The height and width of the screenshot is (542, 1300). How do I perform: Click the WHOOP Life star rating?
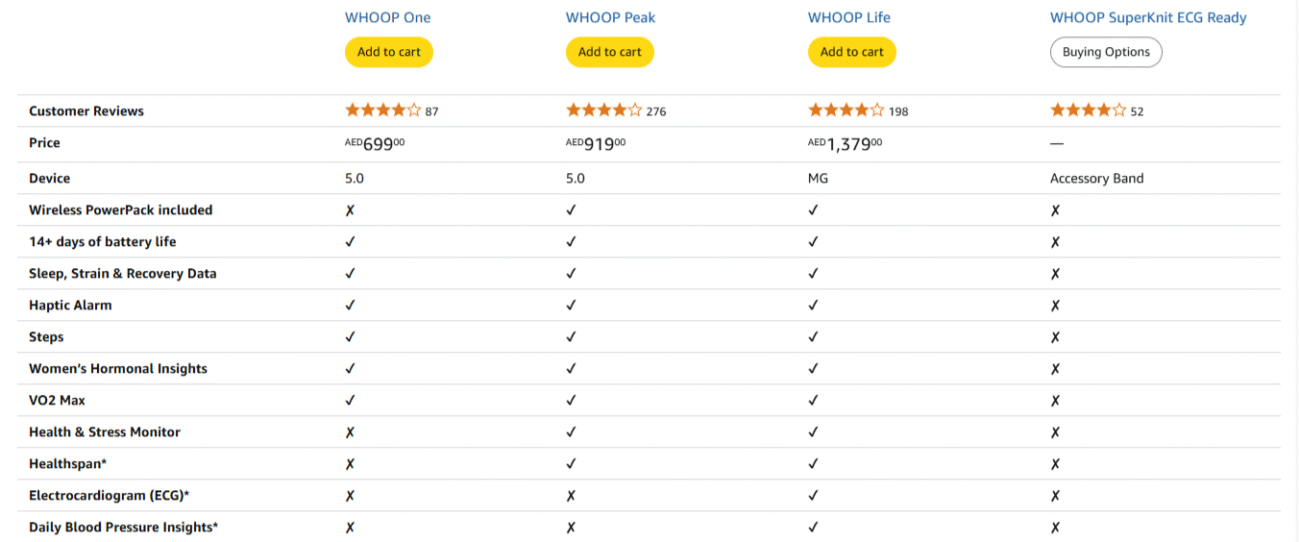coord(846,111)
